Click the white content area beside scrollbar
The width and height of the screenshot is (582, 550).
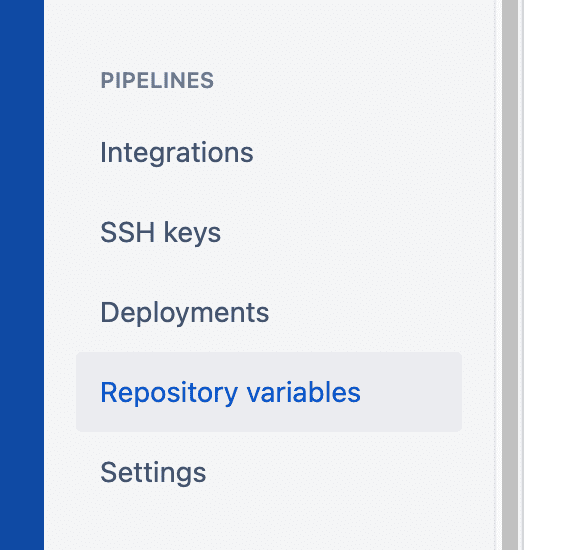[553, 275]
